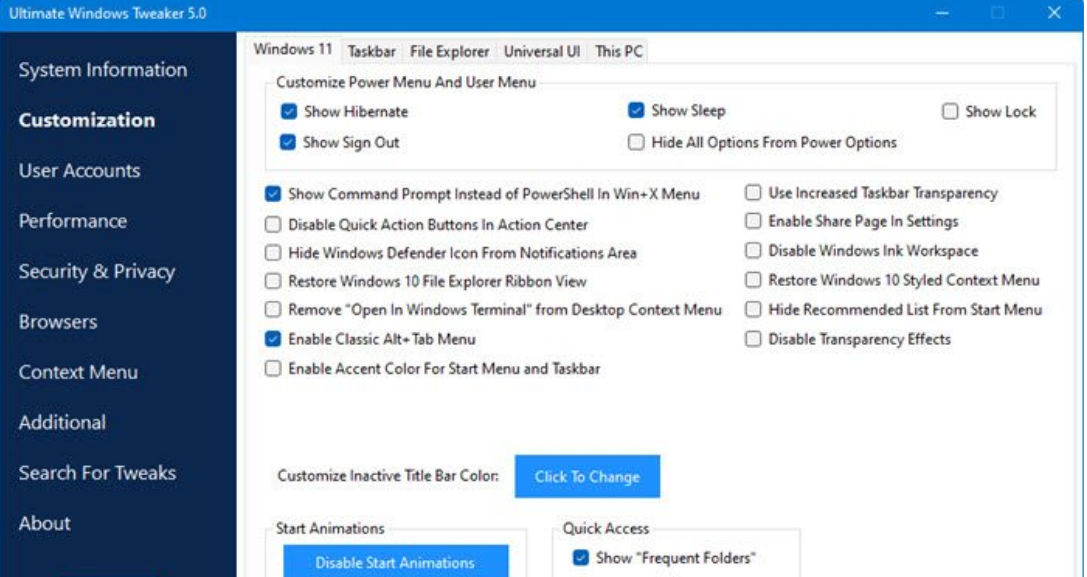Toggle Show Command Prompt Instead of PowerShell
Viewport: 1087px width, 577px height.
pos(273,193)
